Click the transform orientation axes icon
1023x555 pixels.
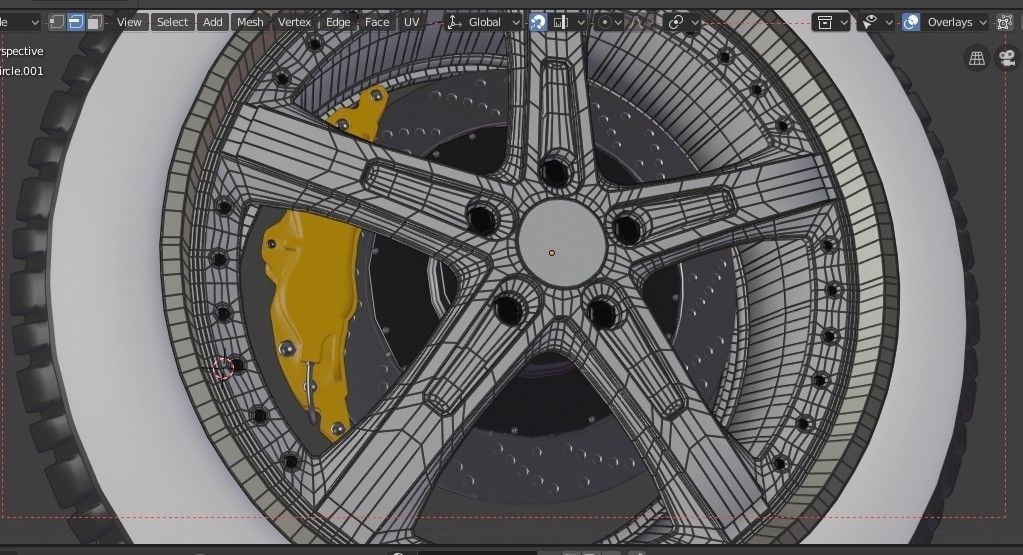tap(453, 22)
